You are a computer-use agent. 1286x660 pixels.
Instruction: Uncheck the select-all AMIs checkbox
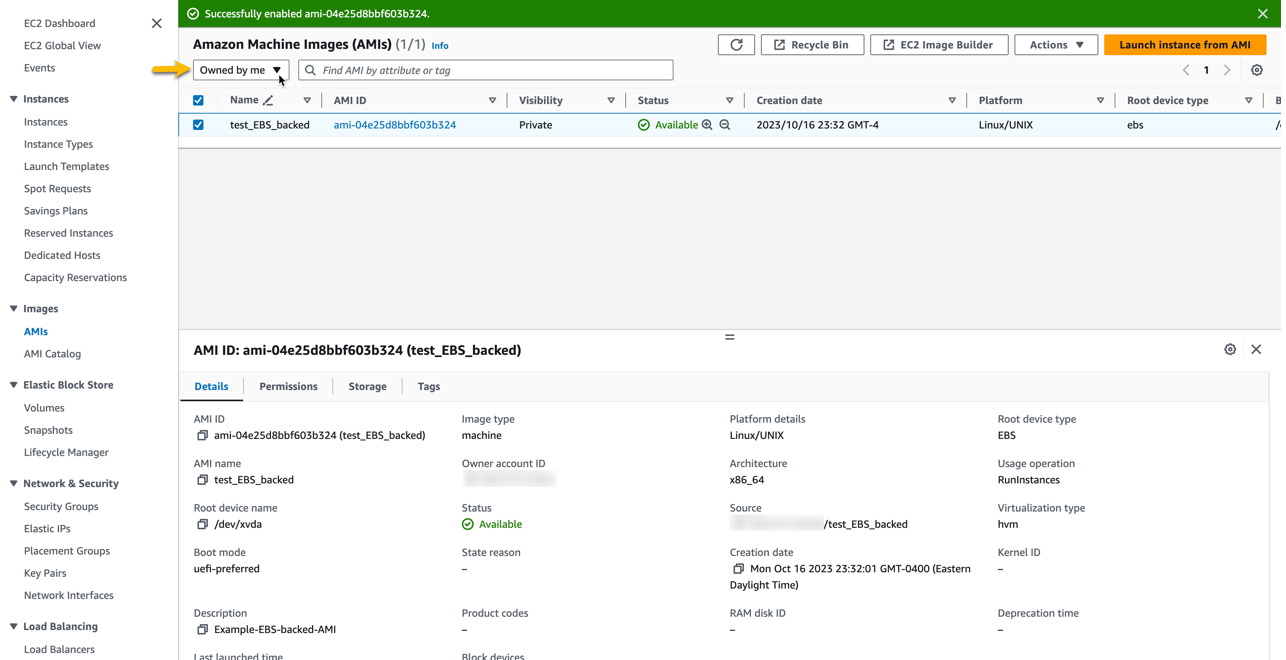pyautogui.click(x=198, y=100)
